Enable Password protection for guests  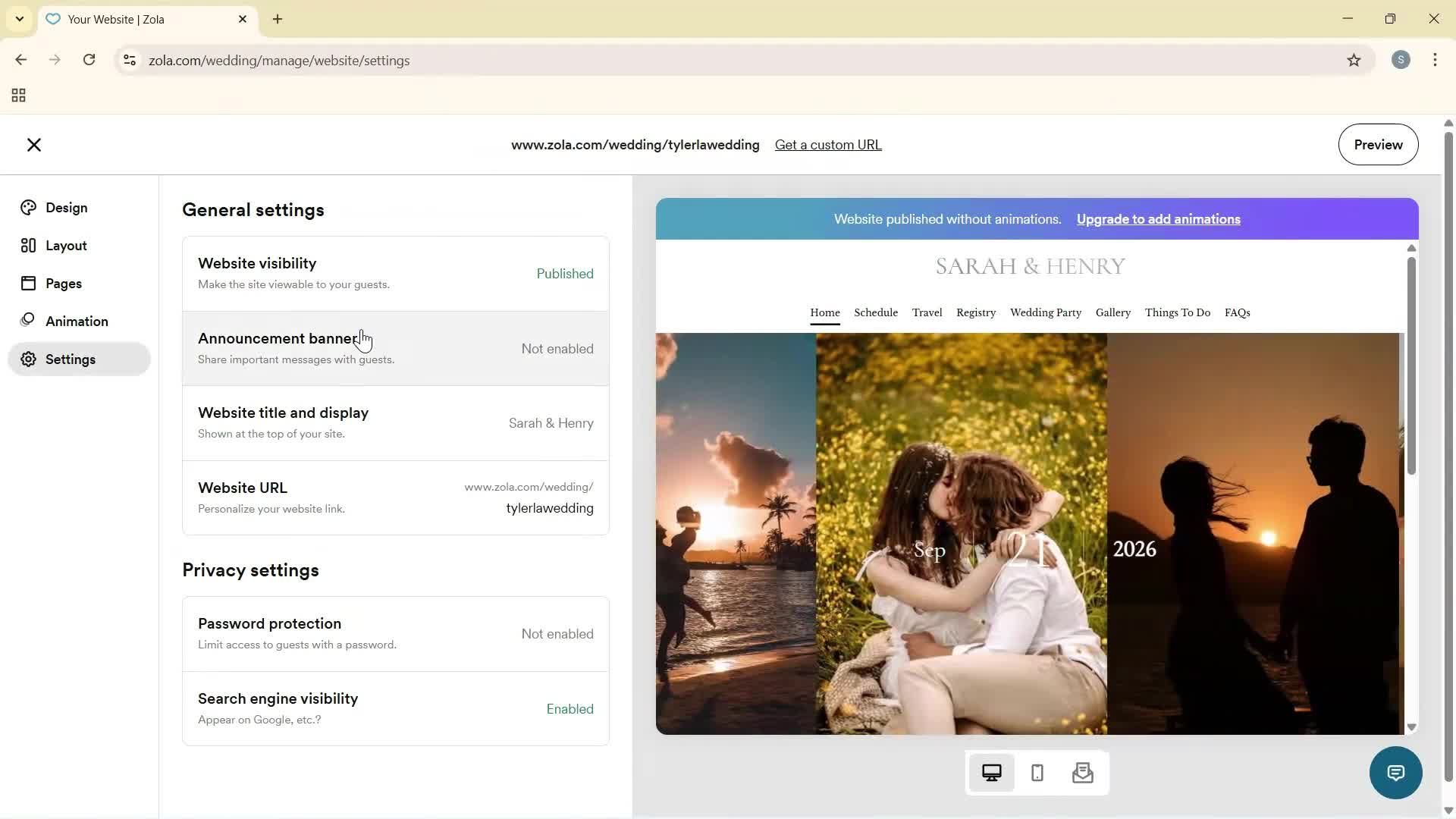tap(395, 632)
